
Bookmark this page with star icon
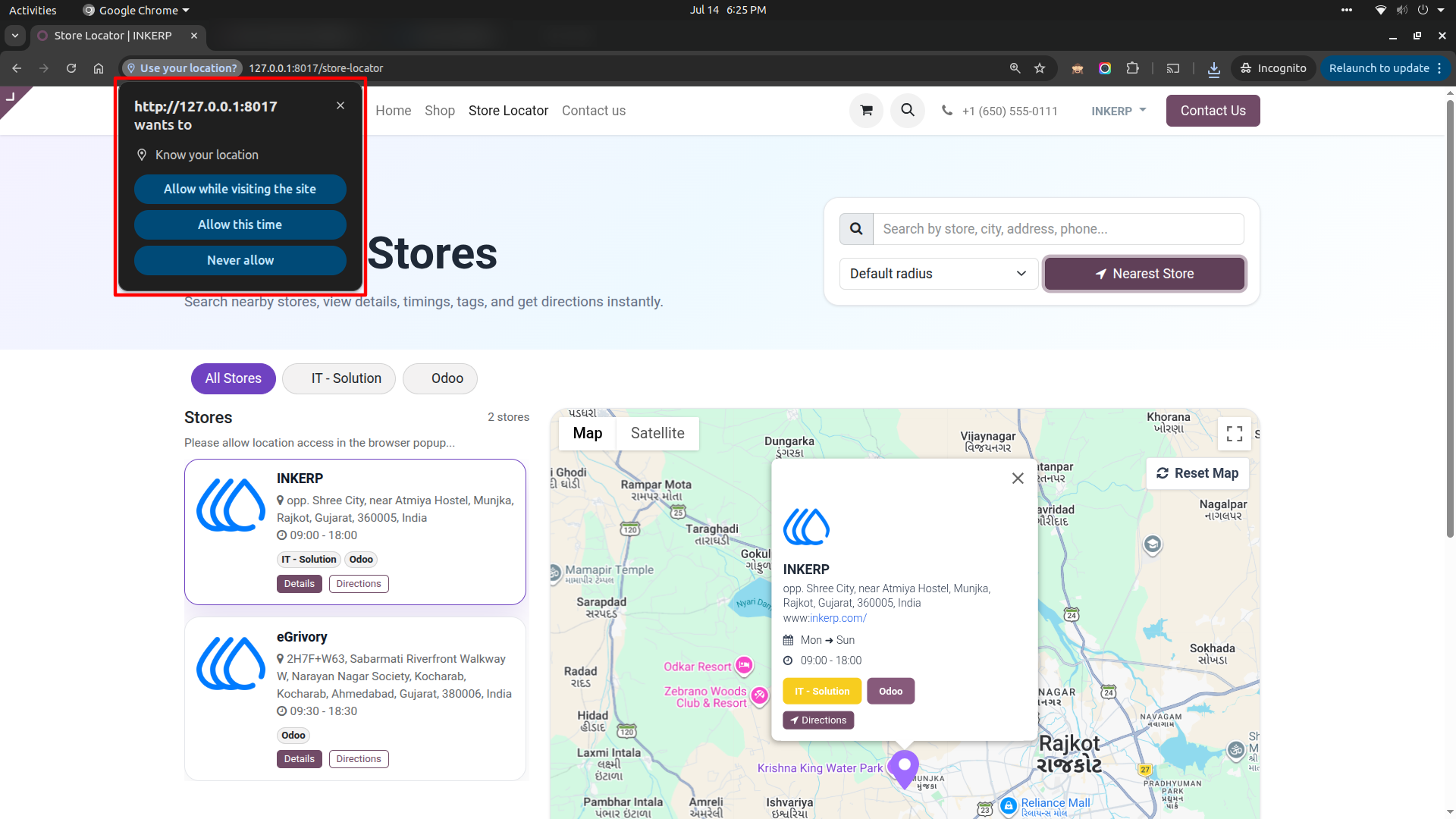coord(1040,68)
